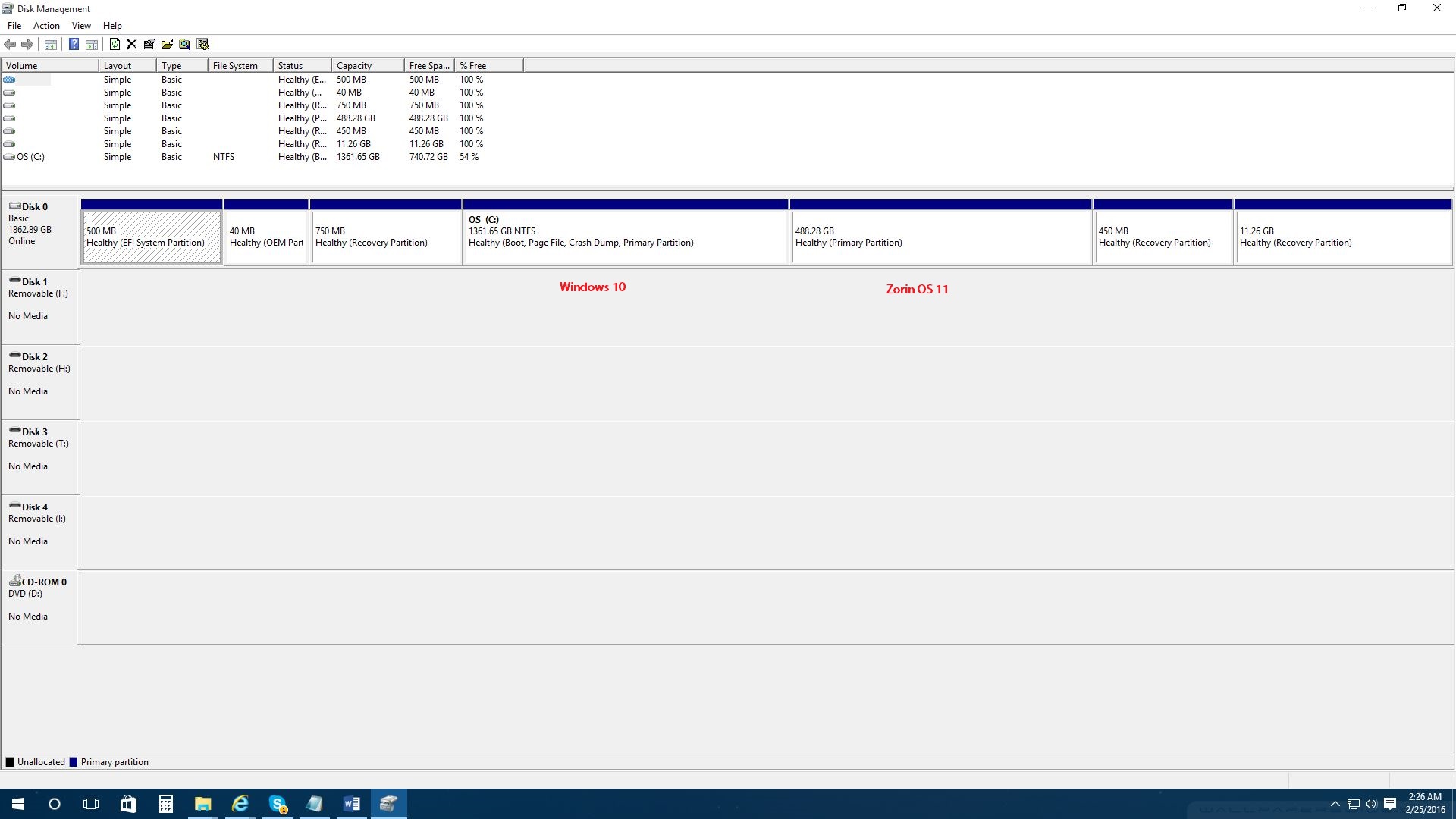Click the Refresh toolbar icon
The image size is (1456, 819).
tap(115, 44)
